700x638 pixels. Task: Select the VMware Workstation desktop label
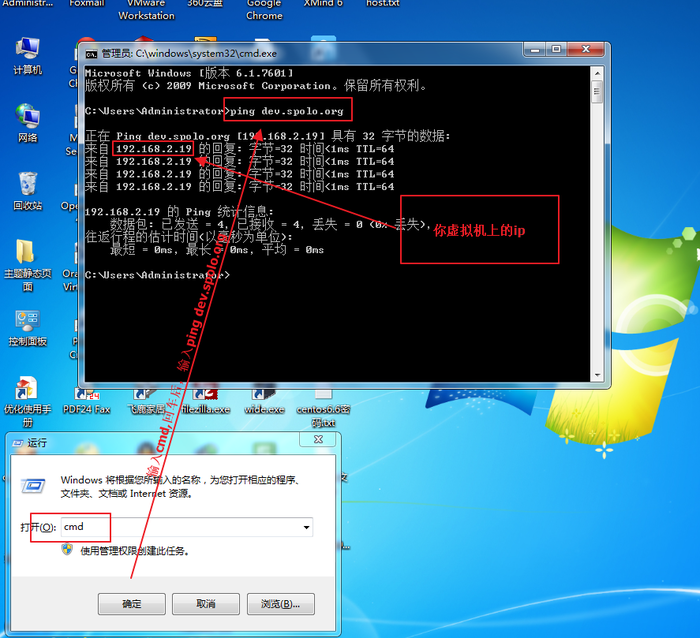click(146, 10)
